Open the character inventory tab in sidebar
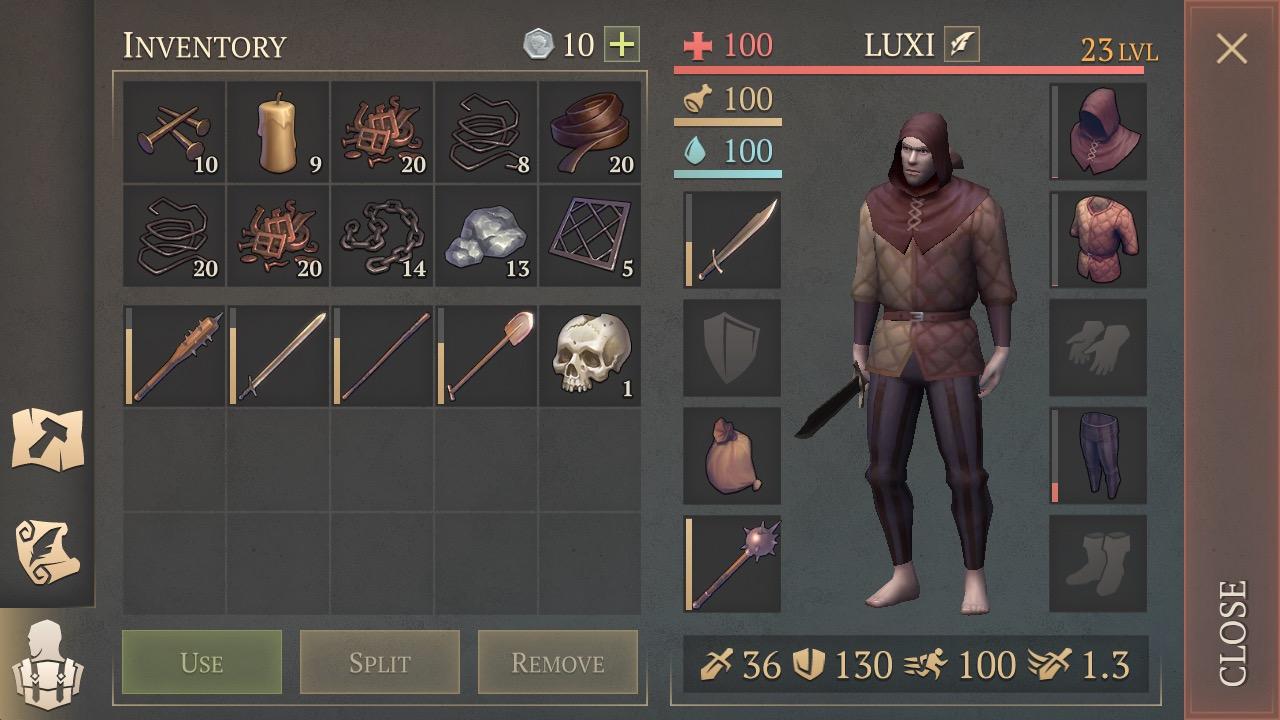The image size is (1280, 720). (47, 663)
